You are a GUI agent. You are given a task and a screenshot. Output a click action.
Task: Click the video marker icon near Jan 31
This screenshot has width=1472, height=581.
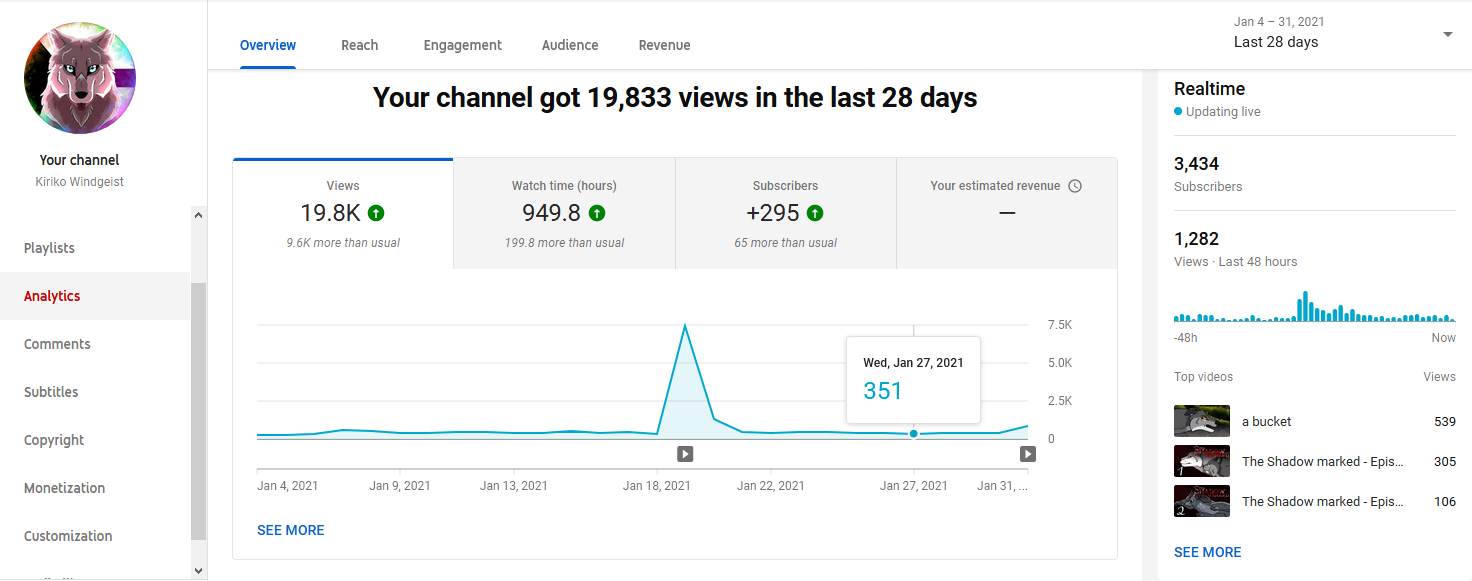[x=1027, y=454]
